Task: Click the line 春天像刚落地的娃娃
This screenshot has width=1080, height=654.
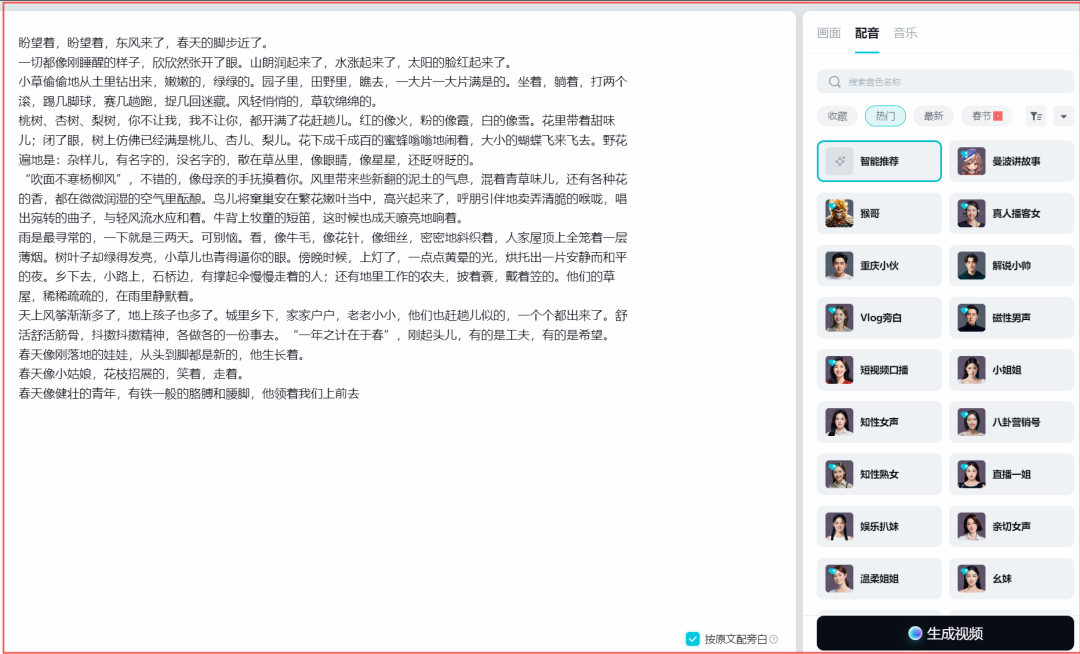Action: tap(162, 355)
